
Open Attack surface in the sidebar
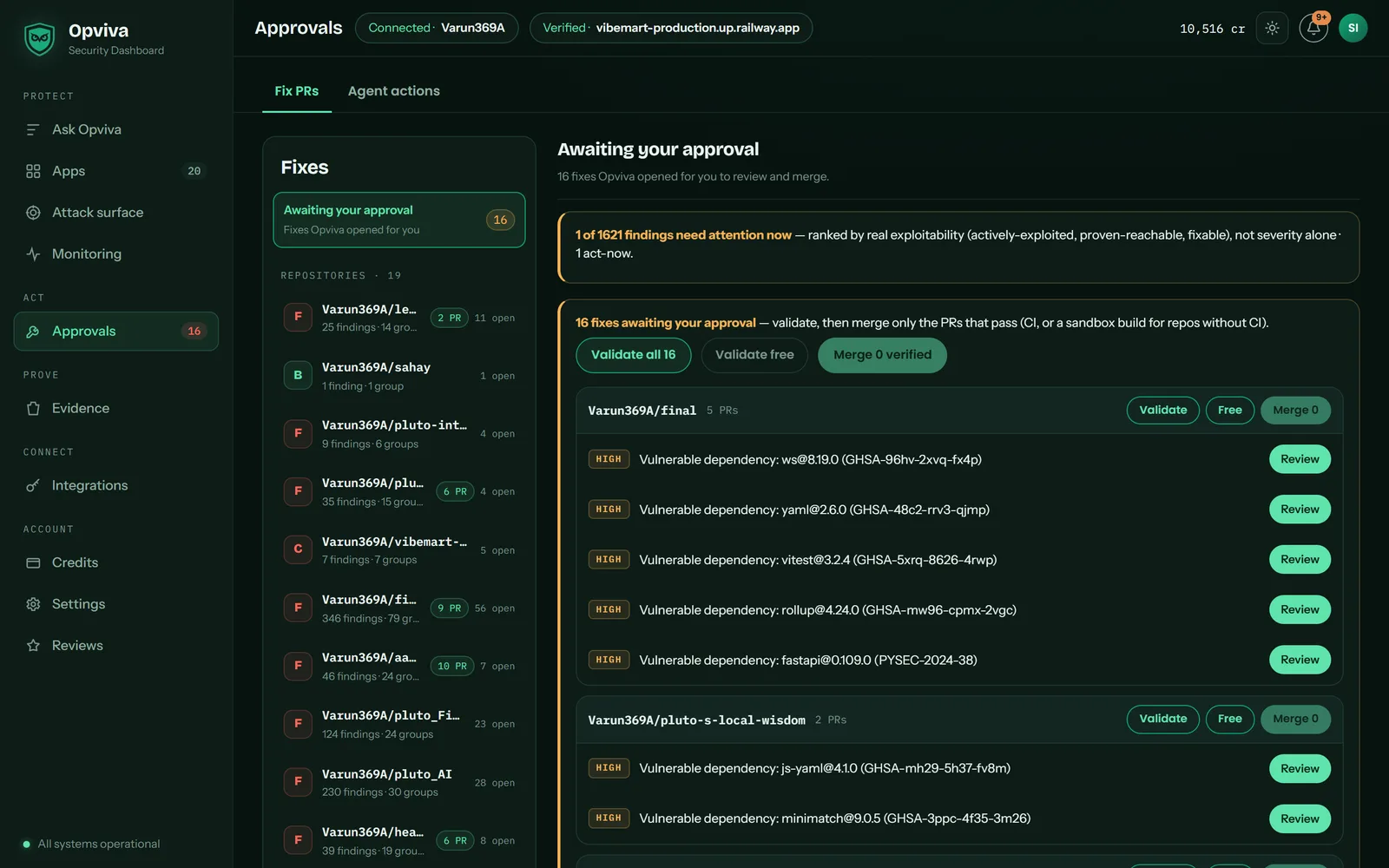115,213
